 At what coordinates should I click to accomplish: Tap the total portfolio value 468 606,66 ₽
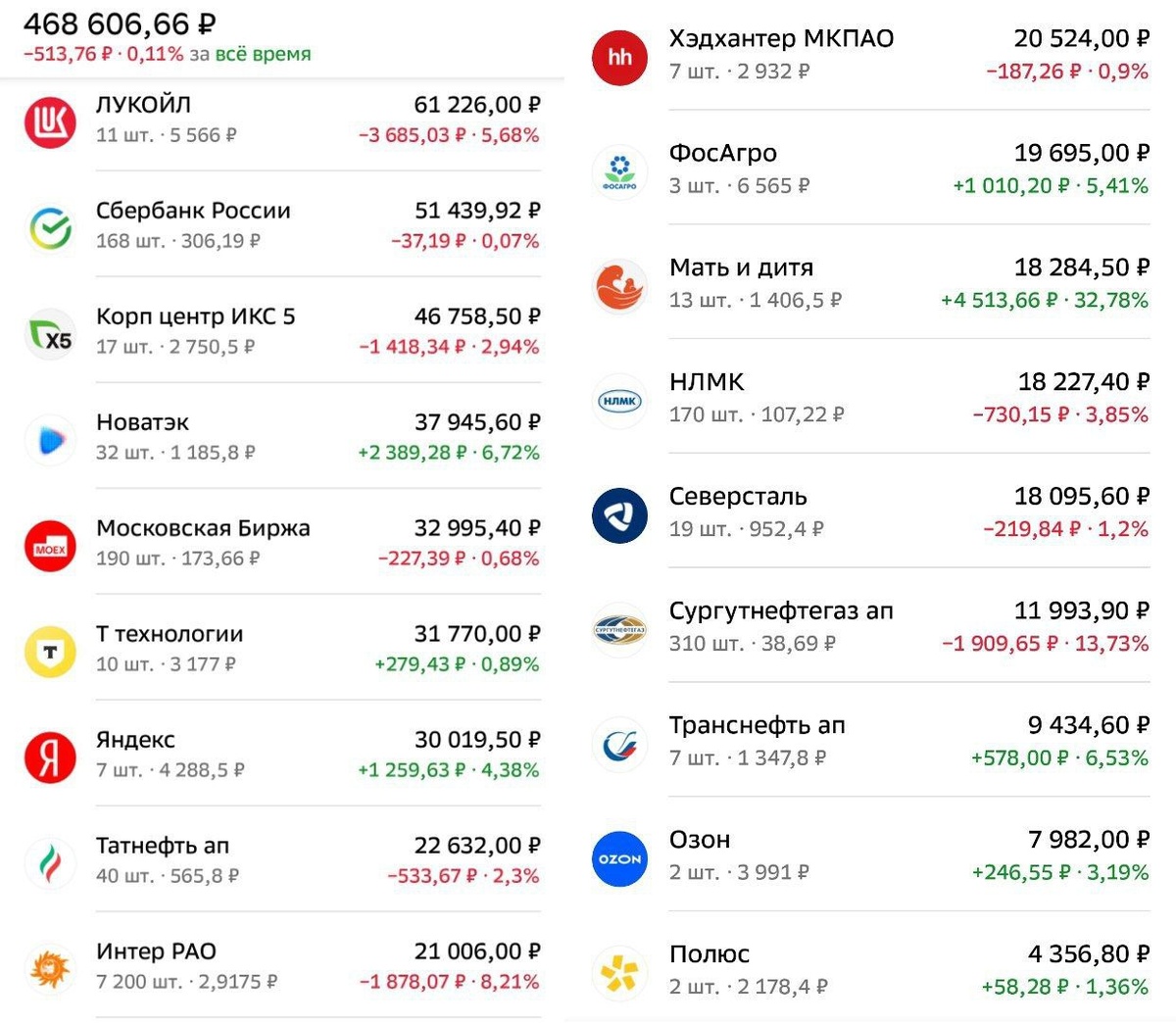tap(120, 24)
